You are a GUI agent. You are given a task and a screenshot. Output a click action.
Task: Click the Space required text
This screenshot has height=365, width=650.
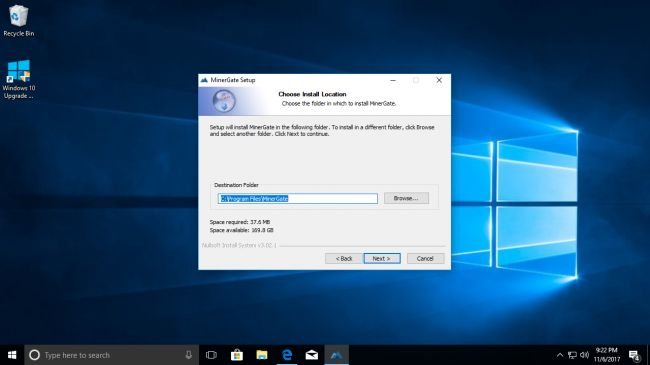240,222
